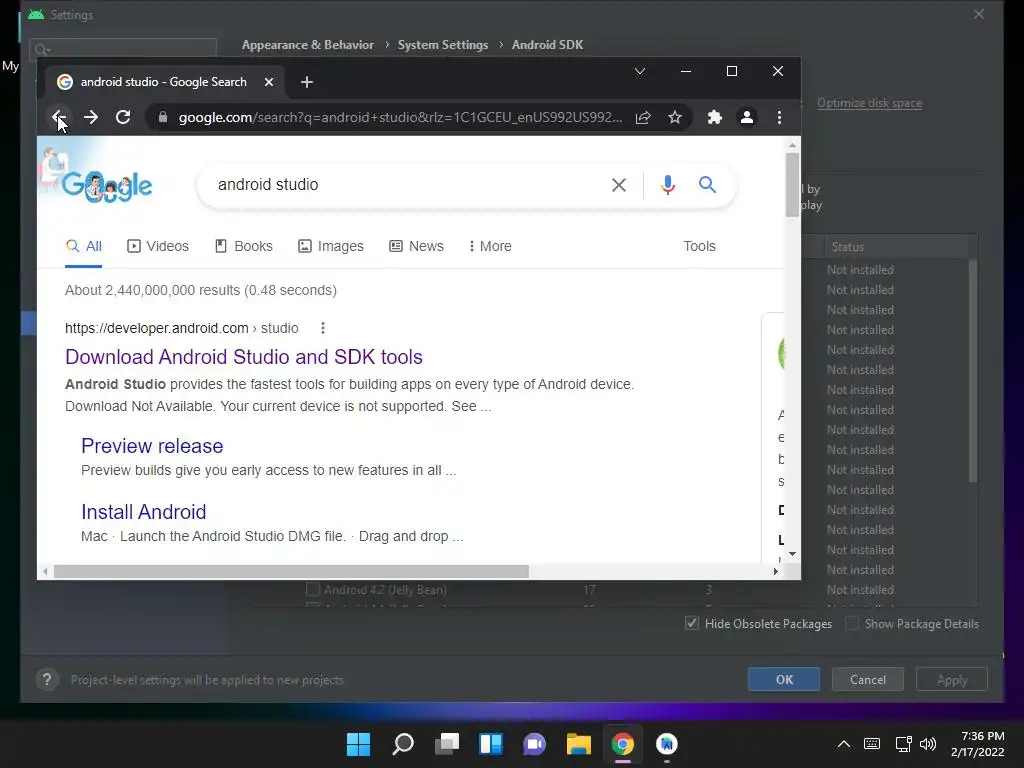Open the touch keyboard tray icon
Viewport: 1024px width, 768px height.
(872, 744)
